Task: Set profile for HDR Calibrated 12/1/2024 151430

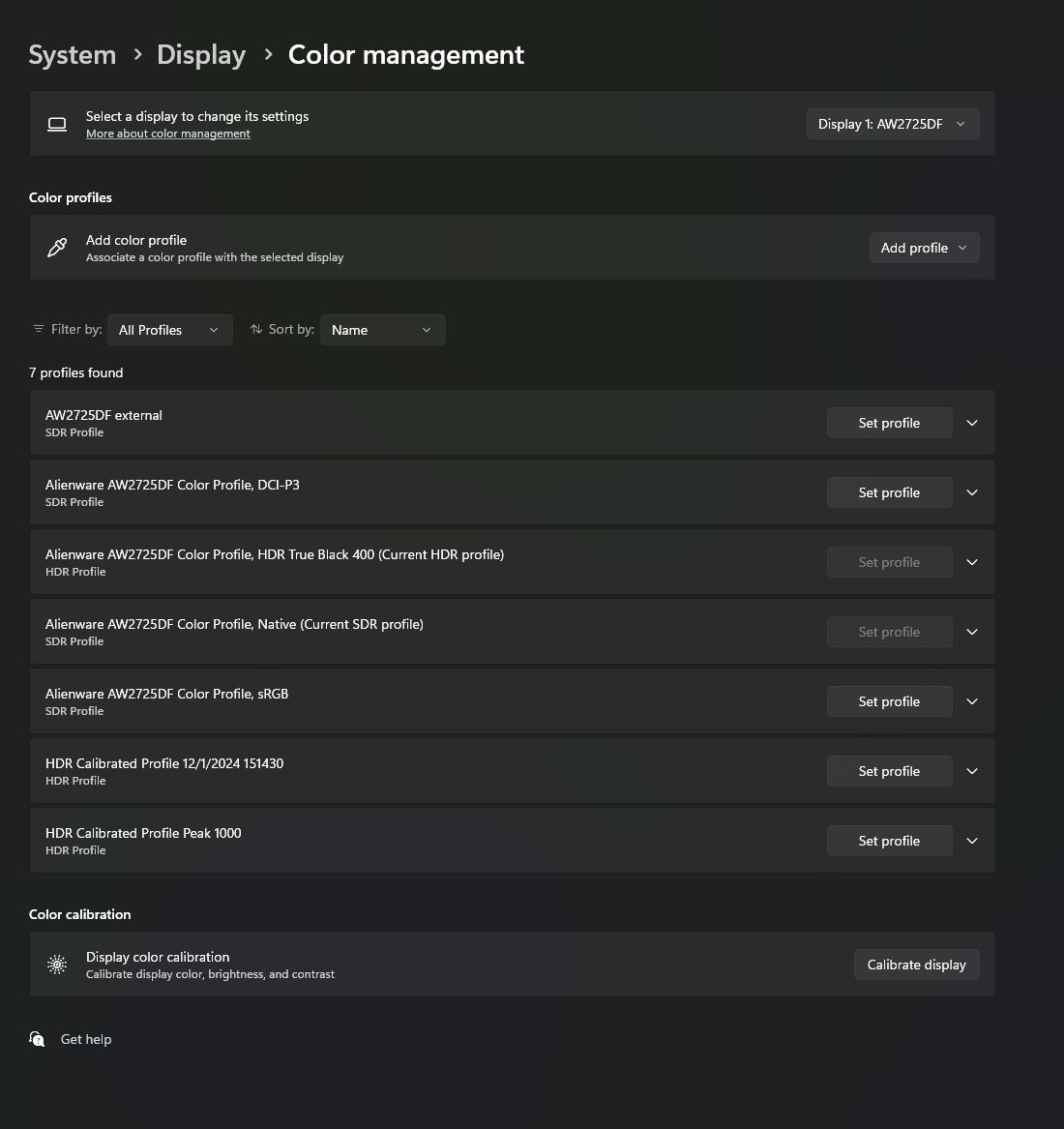Action: tap(889, 771)
